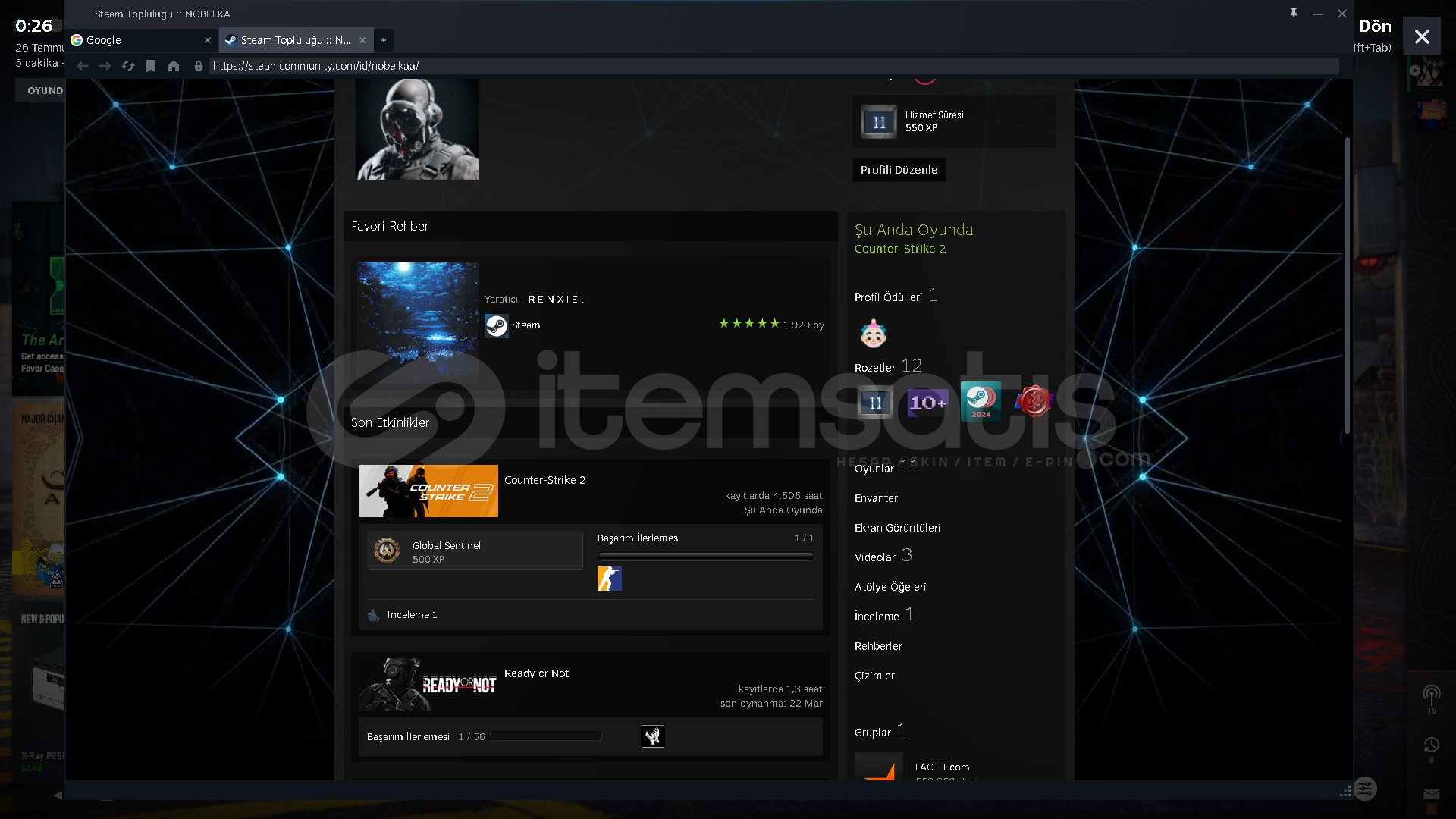
Task: Click the red wax seal badge
Action: pos(1033,402)
